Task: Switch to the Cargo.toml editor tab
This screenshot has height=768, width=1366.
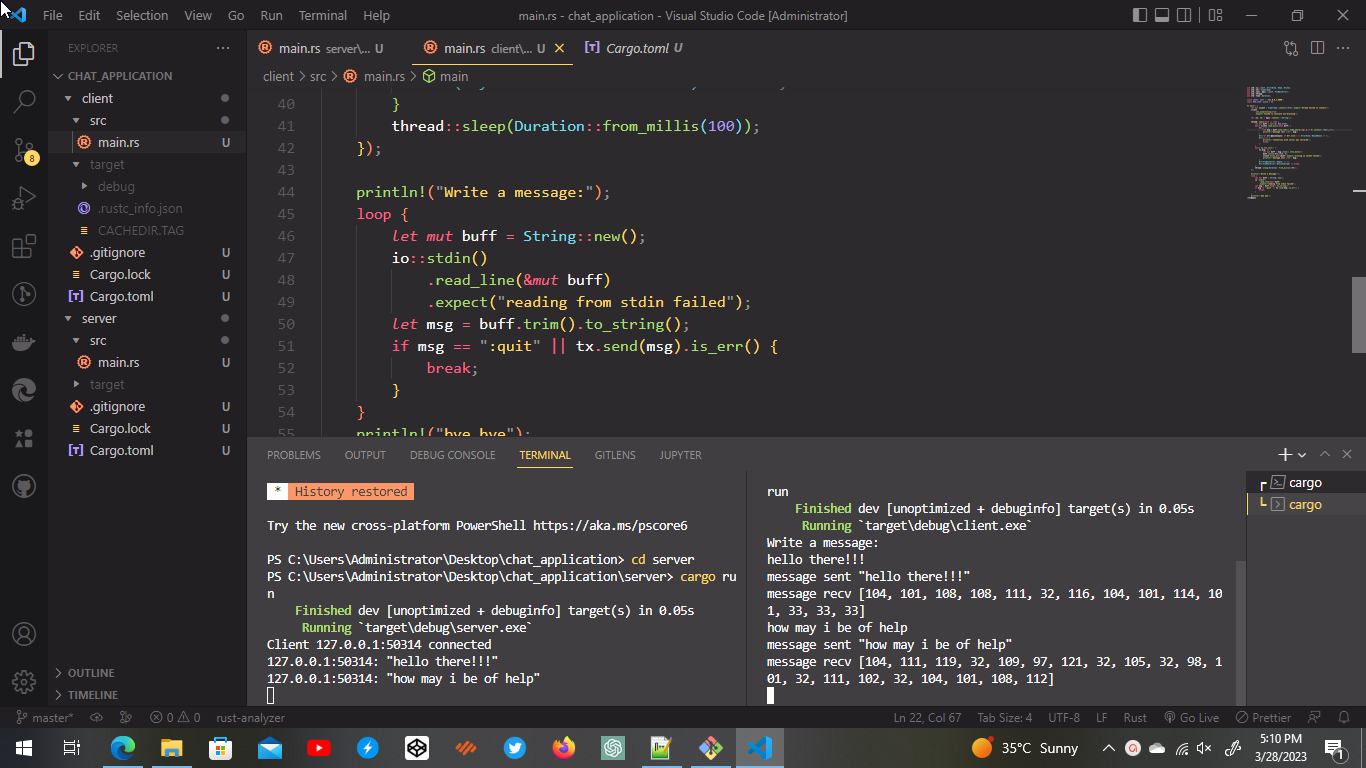Action: pyautogui.click(x=636, y=48)
